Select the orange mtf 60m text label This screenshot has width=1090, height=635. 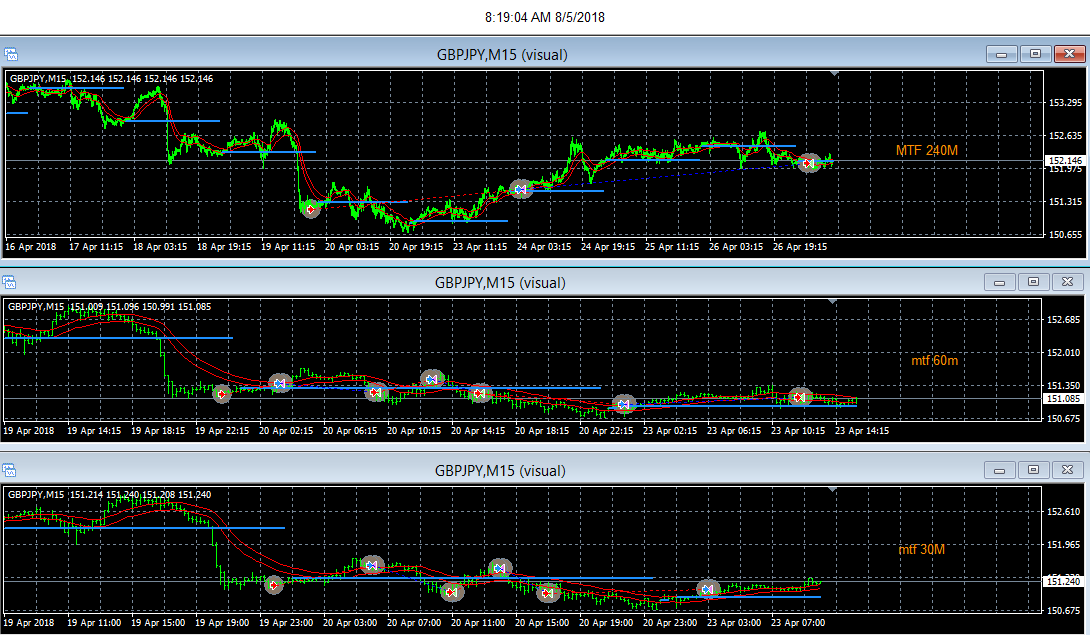coord(934,360)
